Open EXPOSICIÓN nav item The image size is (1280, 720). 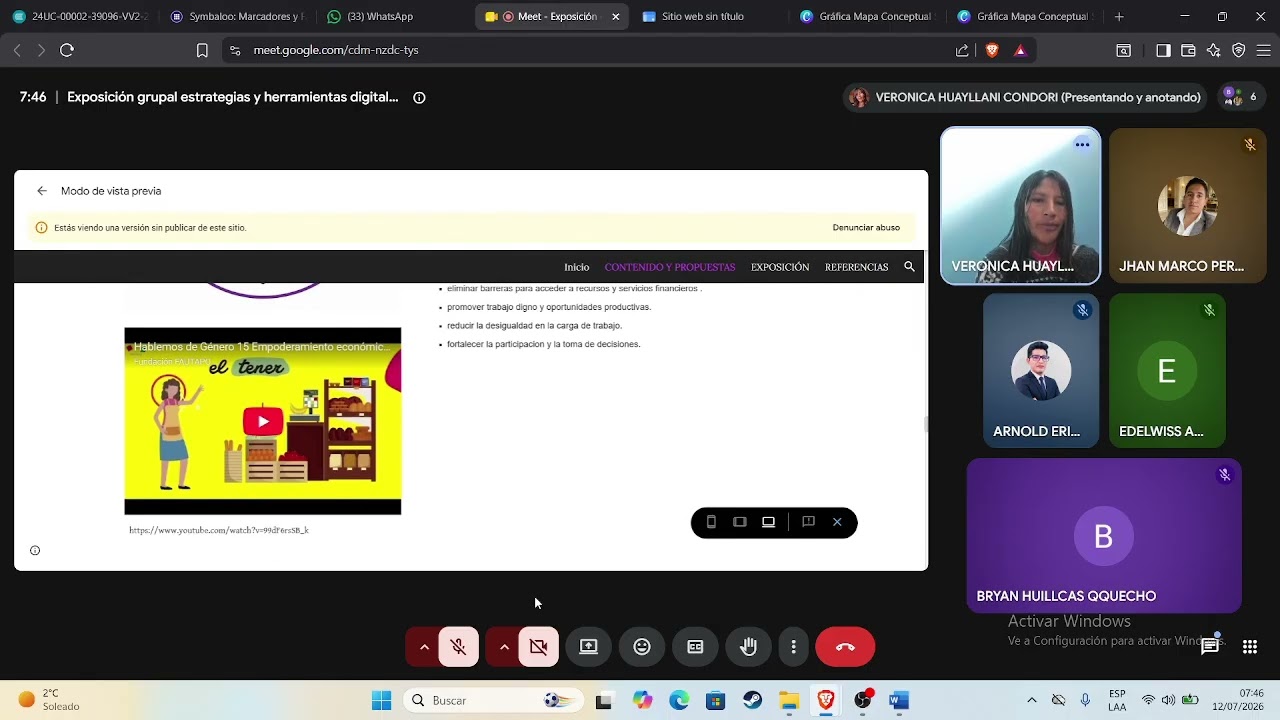tap(780, 267)
